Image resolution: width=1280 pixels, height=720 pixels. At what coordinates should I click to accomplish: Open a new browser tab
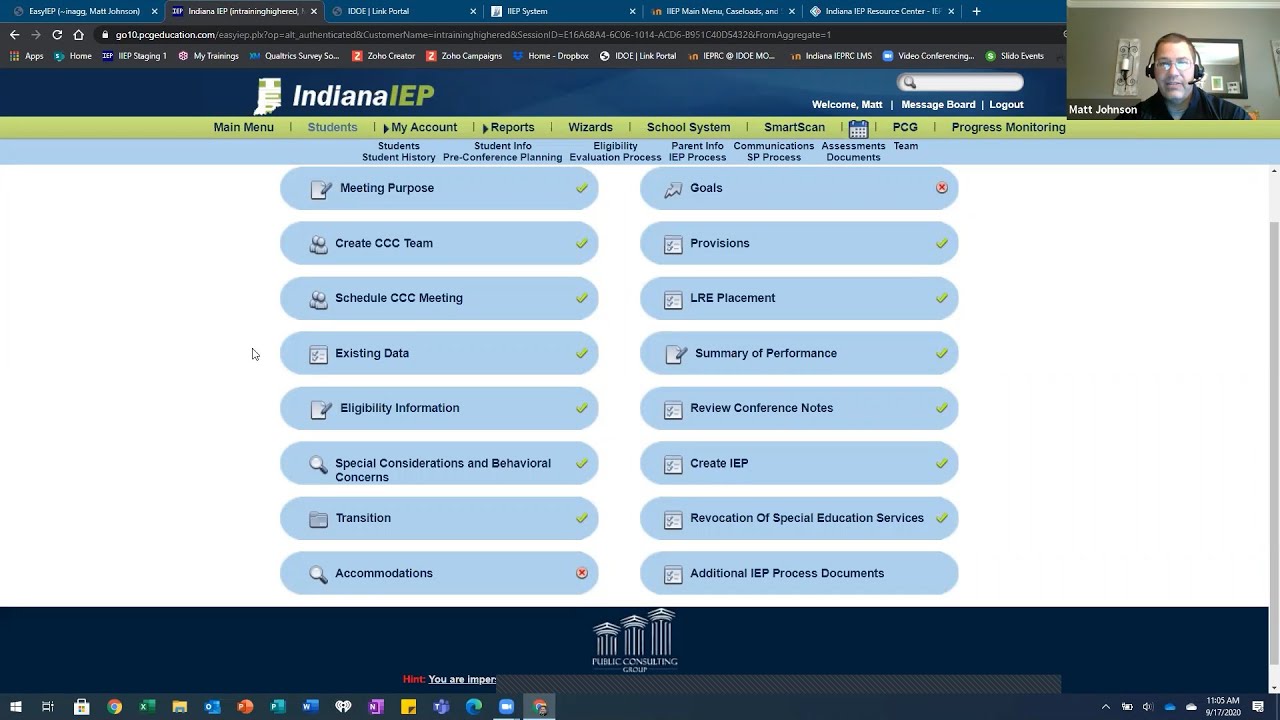point(976,11)
